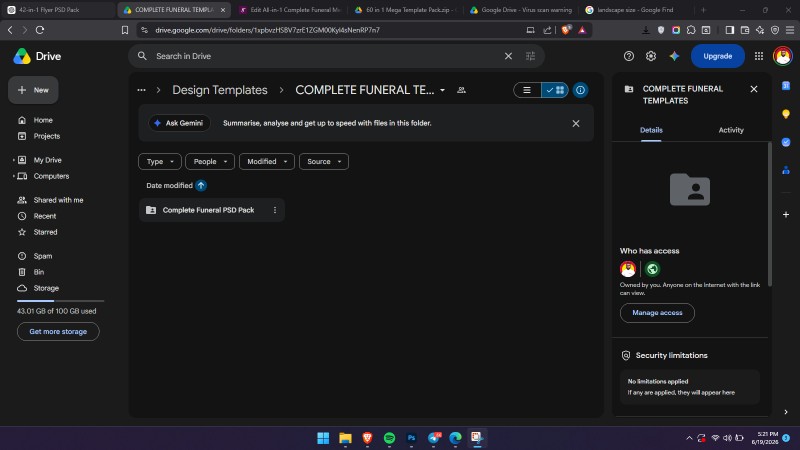Click the New button
Viewport: 800px width, 450px height.
33,90
